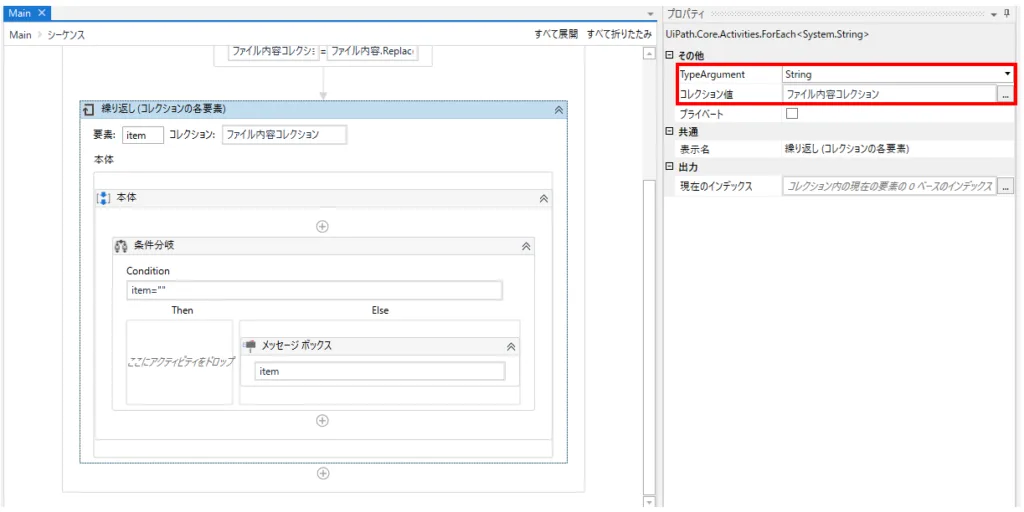Click the scrollbar down arrow
The height and width of the screenshot is (512, 1024).
click(x=648, y=502)
